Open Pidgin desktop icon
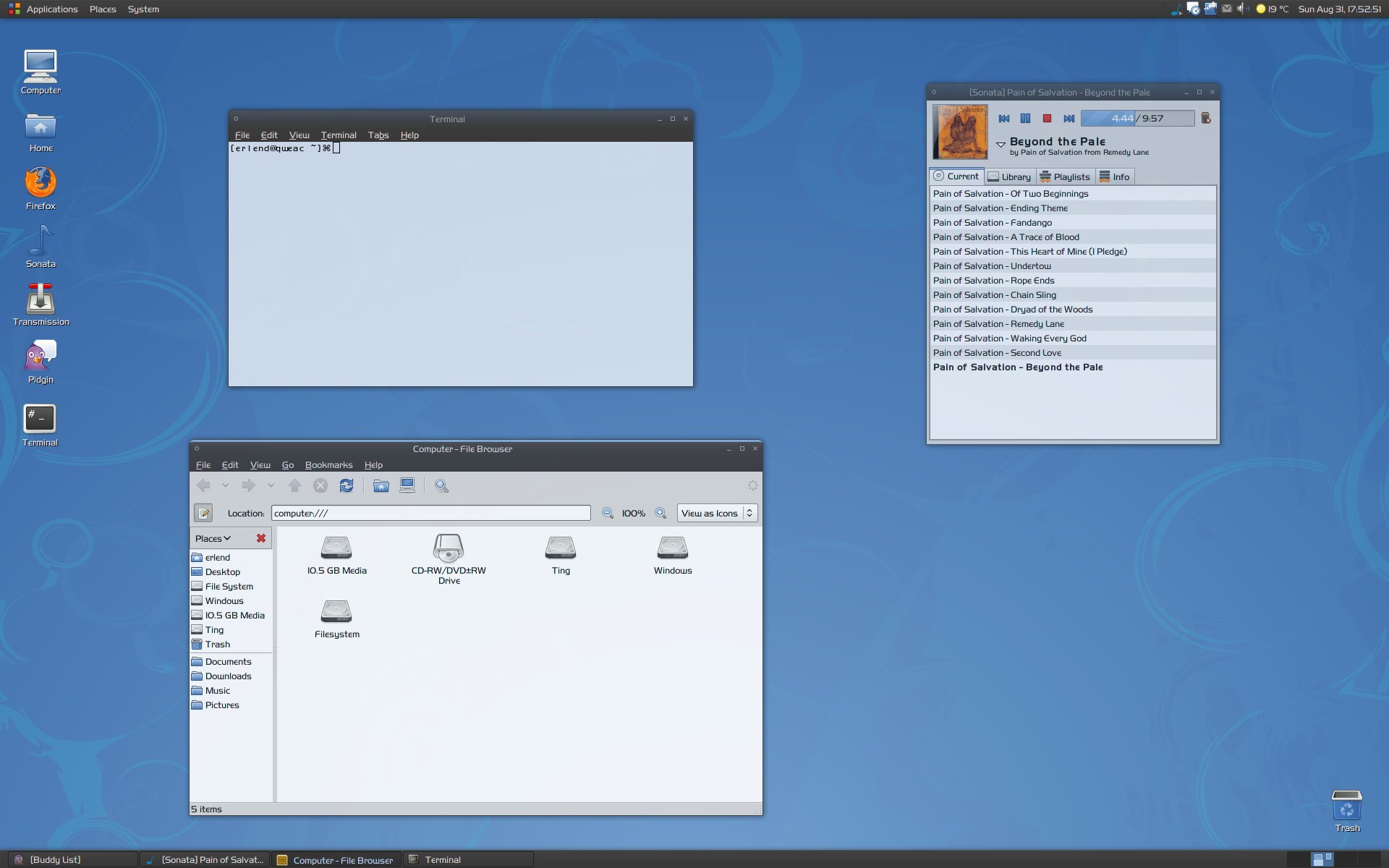The width and height of the screenshot is (1389, 868). tap(41, 362)
